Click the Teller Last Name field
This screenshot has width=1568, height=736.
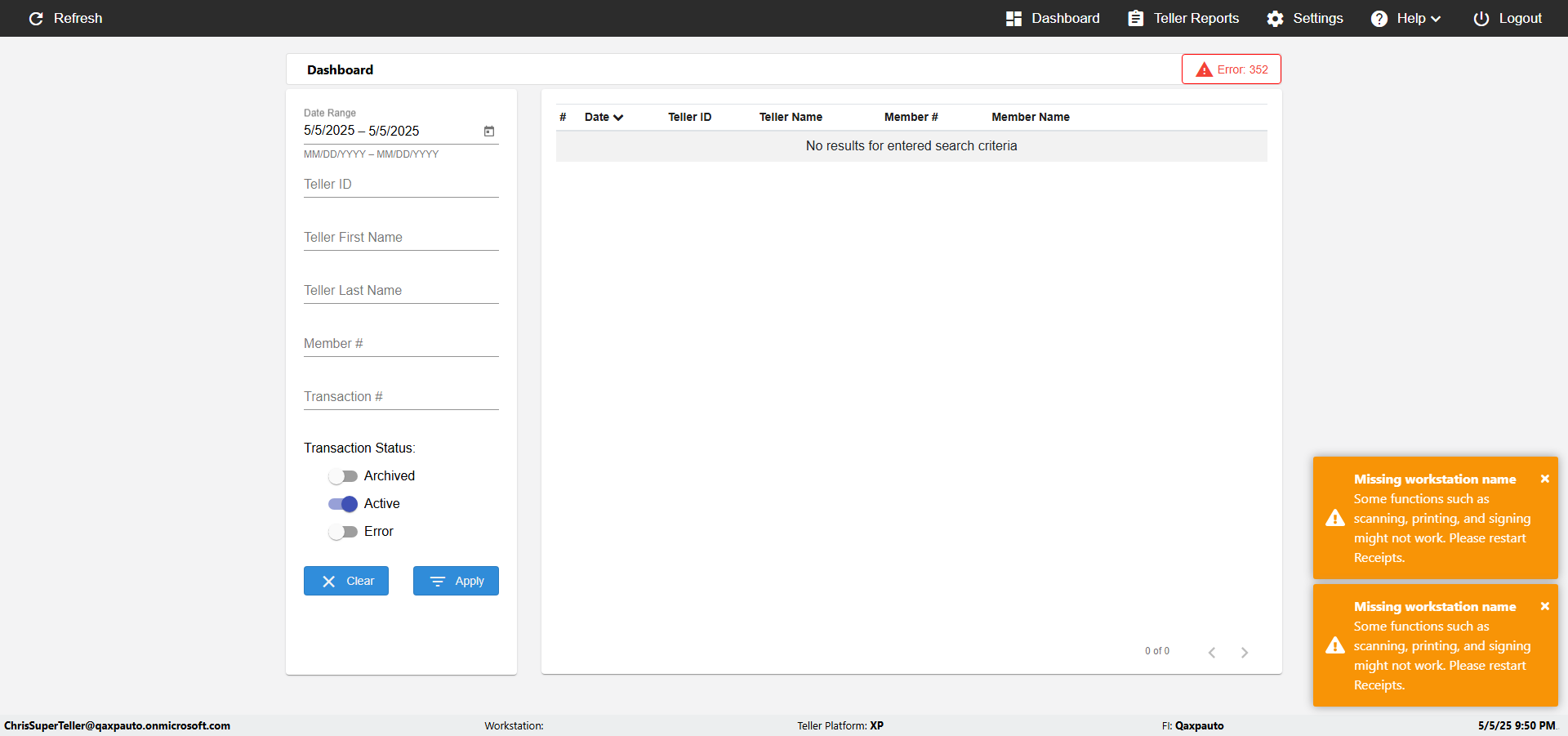401,291
